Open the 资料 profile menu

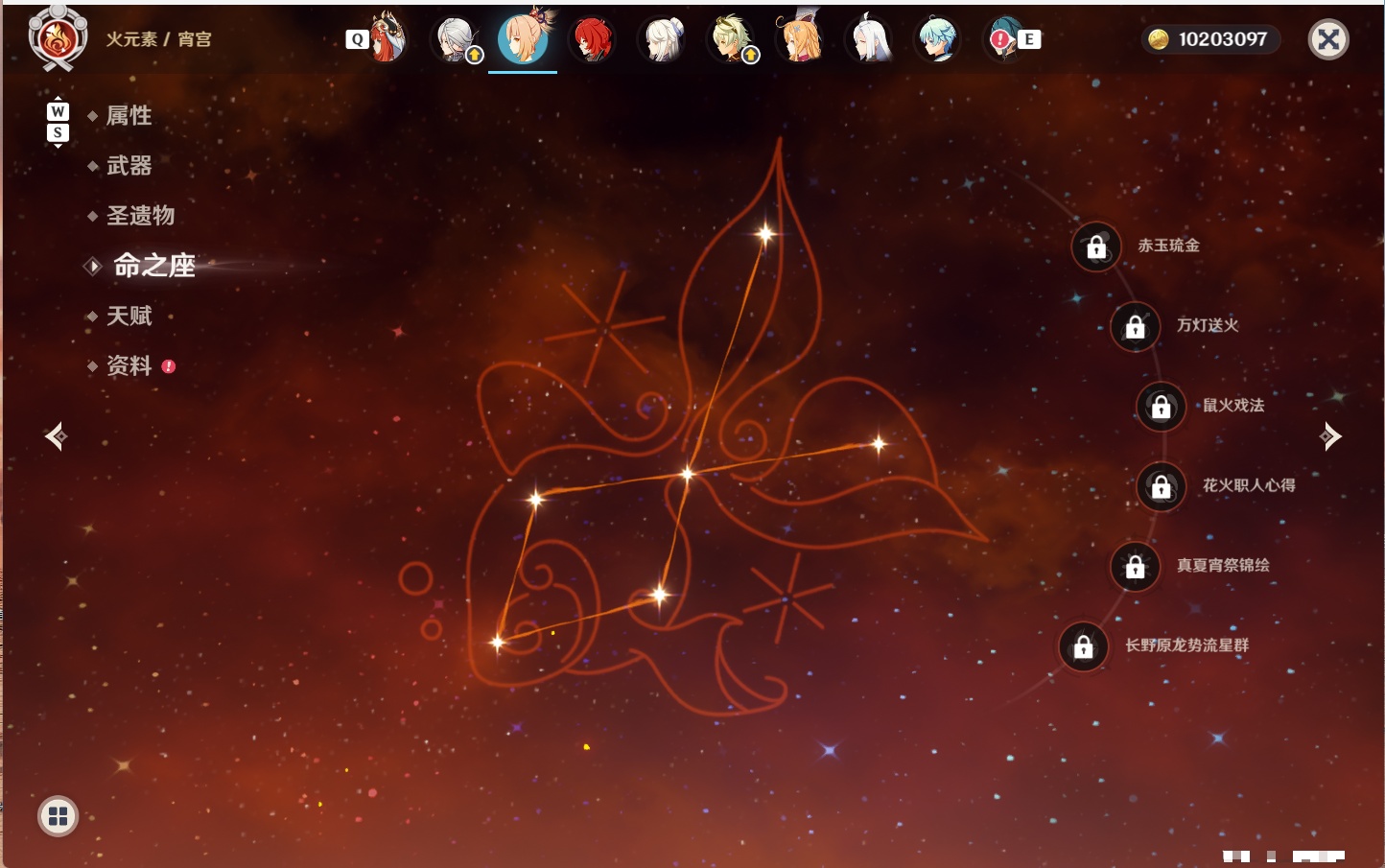129,365
